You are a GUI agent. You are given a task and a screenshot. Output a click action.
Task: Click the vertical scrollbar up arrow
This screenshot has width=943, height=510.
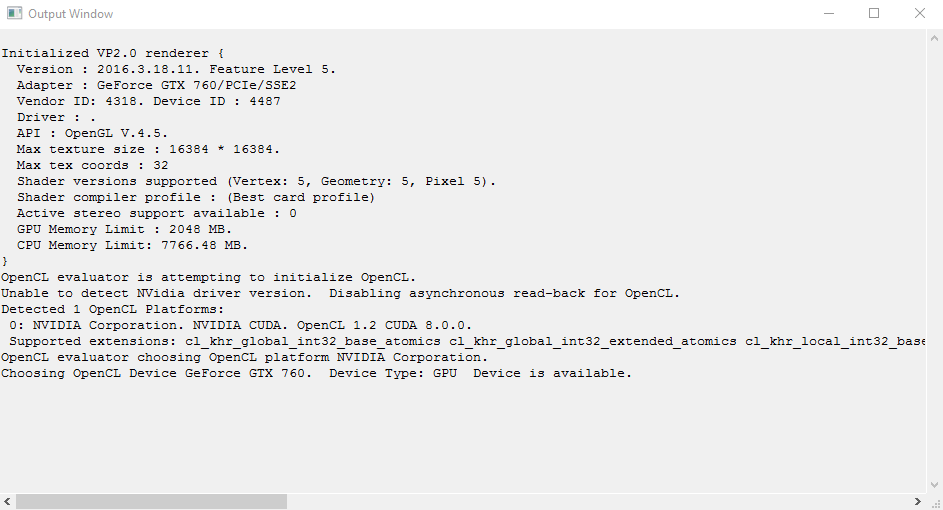click(x=934, y=38)
